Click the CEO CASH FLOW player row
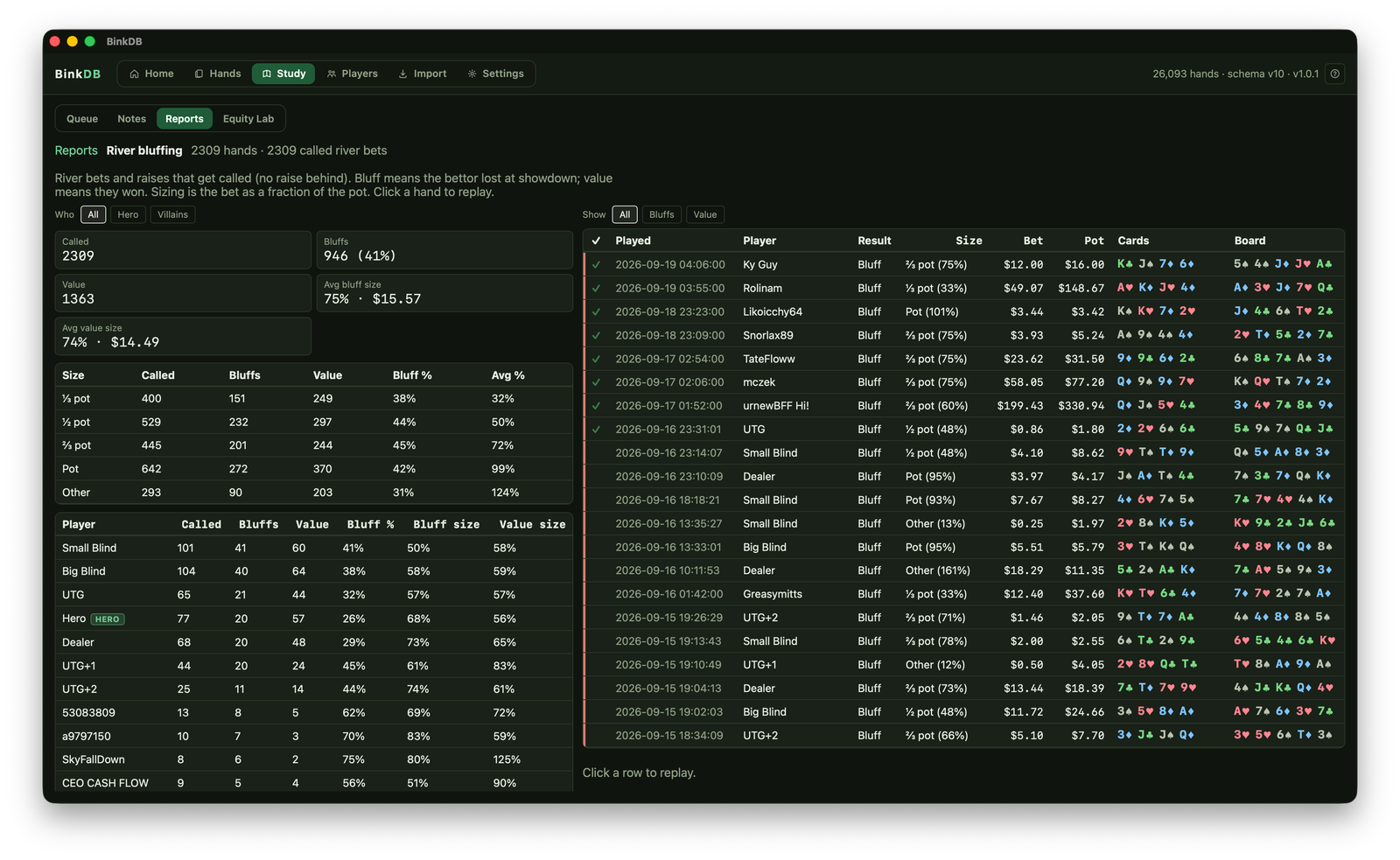The image size is (1400, 860). click(313, 783)
